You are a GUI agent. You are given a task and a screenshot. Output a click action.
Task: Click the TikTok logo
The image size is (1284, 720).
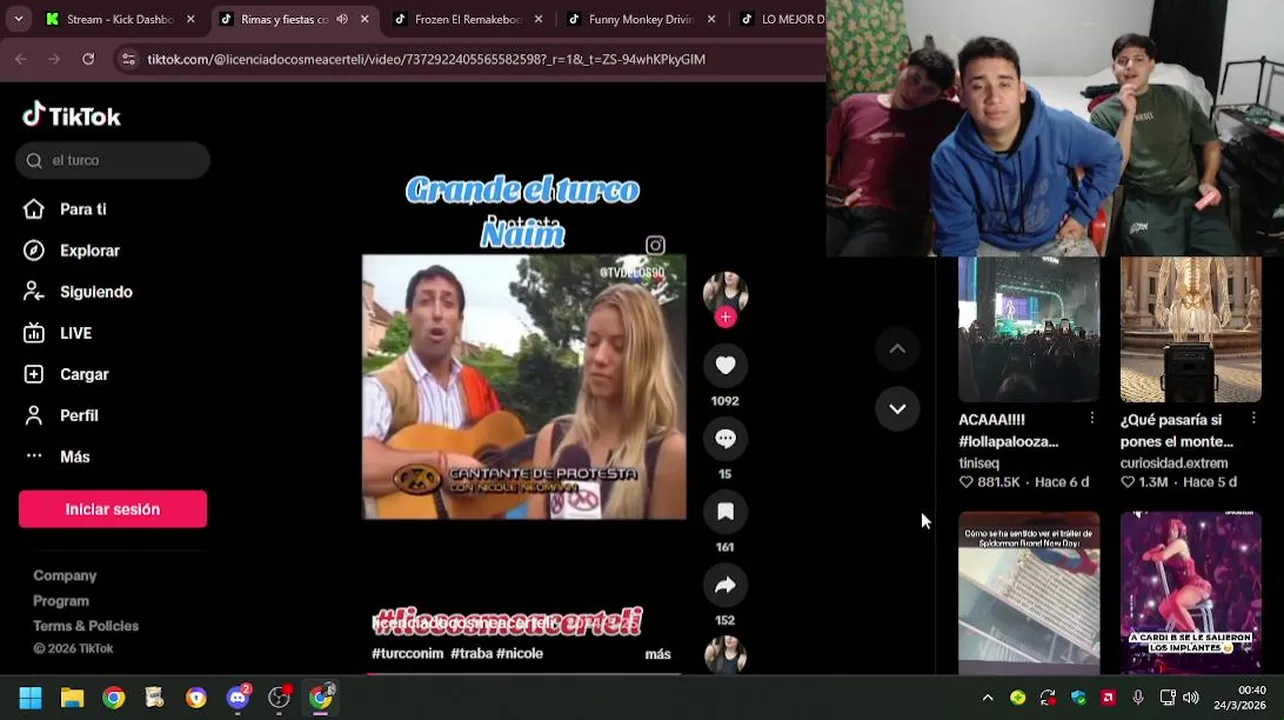71,116
